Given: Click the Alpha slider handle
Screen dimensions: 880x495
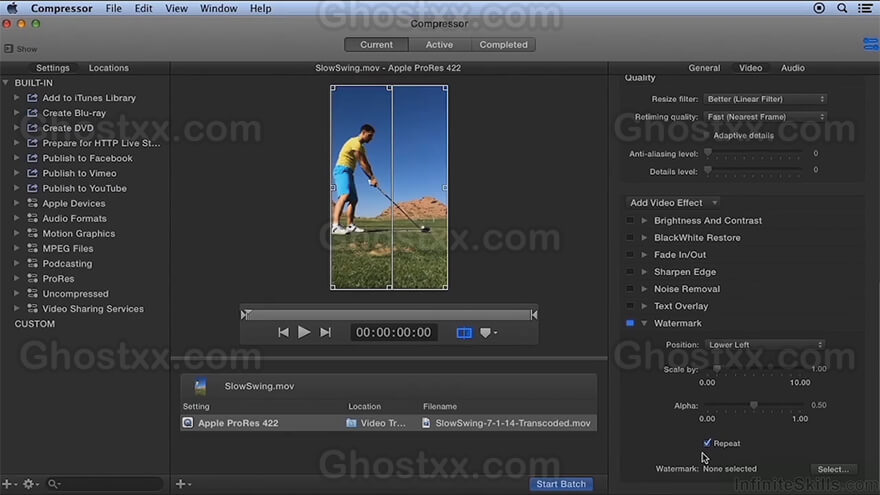Looking at the screenshot, I should [754, 405].
